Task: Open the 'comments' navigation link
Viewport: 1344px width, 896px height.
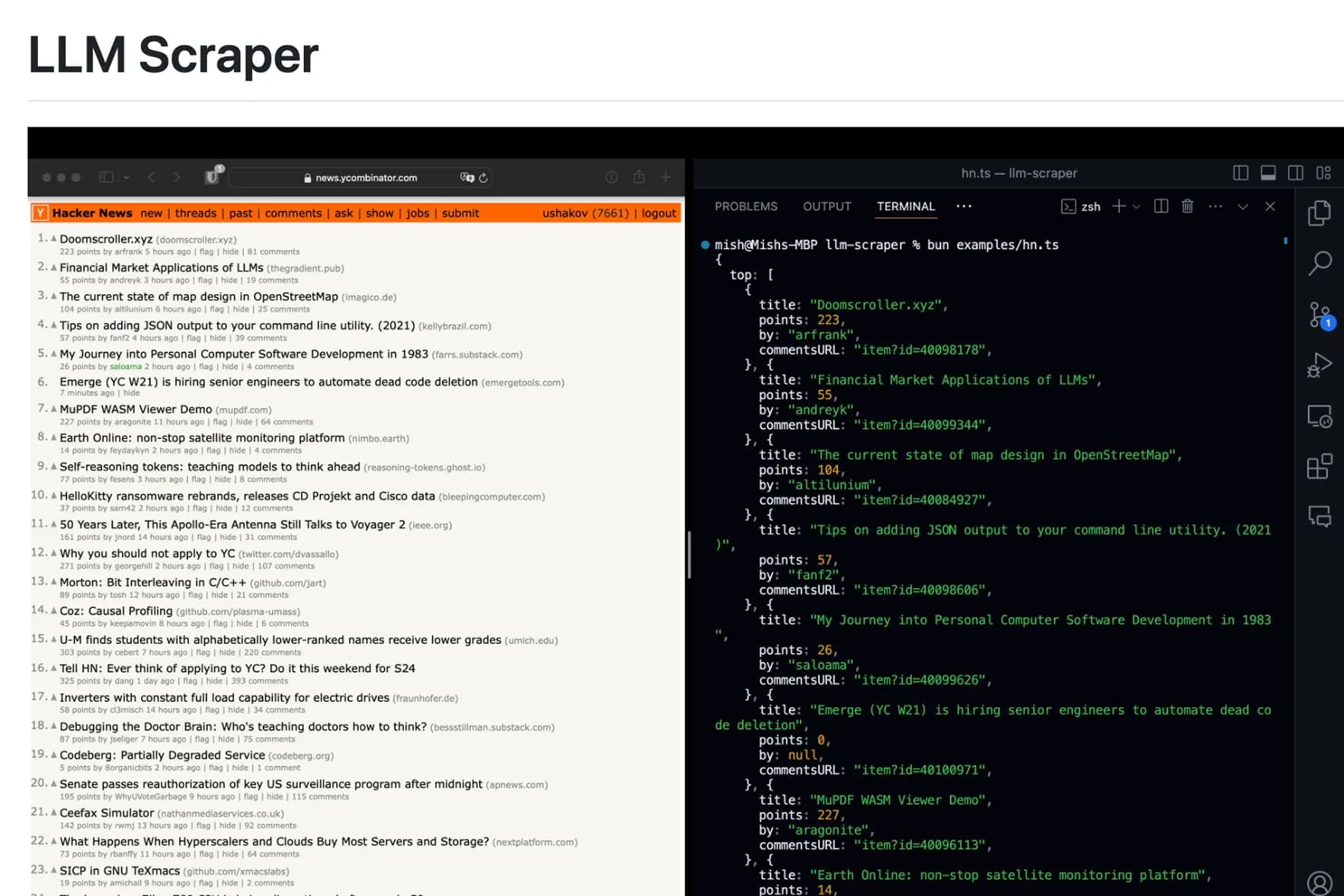Action: (293, 213)
